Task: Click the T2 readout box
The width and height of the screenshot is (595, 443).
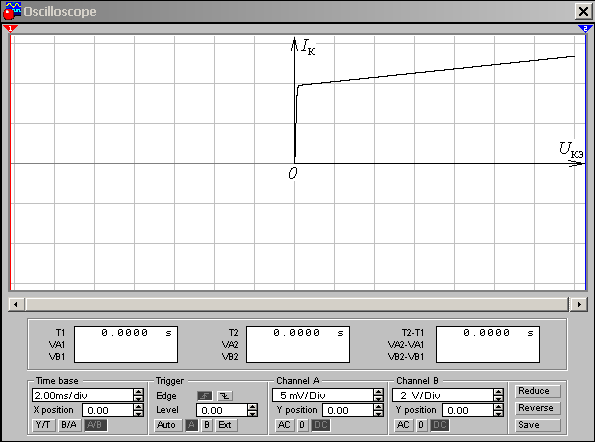Action: click(298, 344)
